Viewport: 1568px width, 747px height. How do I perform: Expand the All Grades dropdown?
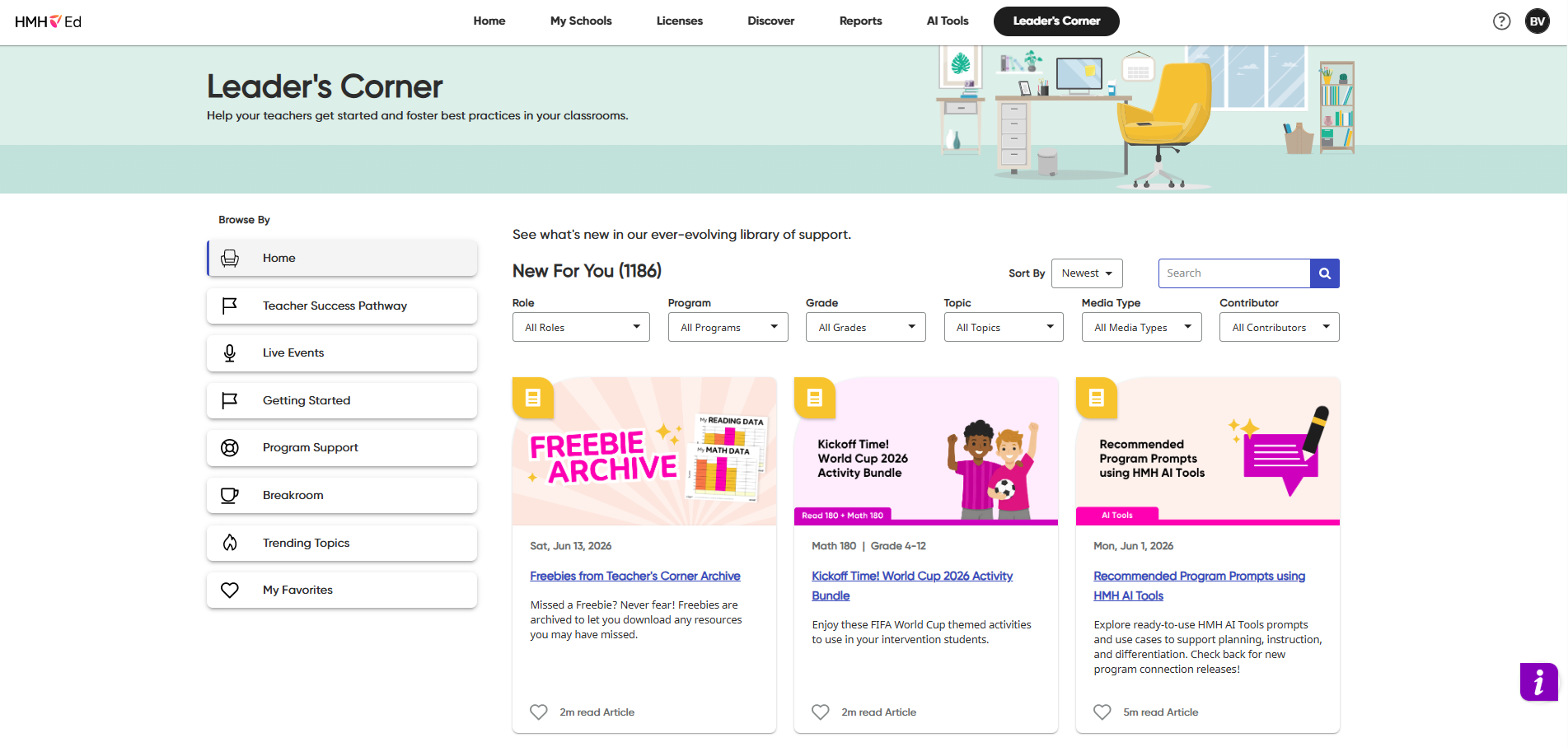coord(866,327)
